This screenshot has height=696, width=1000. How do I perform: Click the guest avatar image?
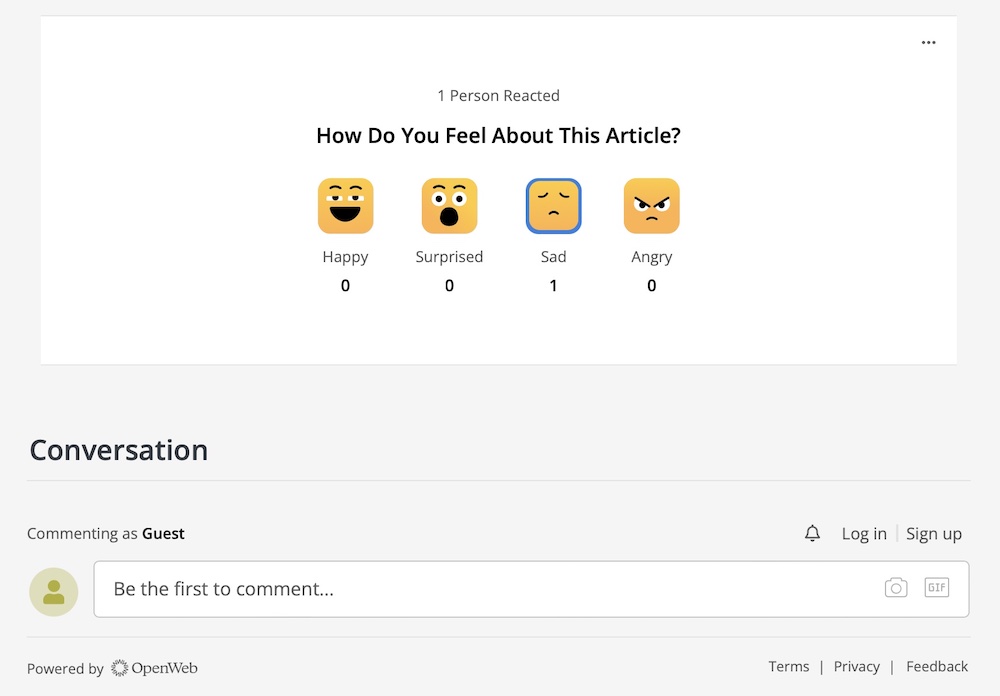(x=53, y=591)
